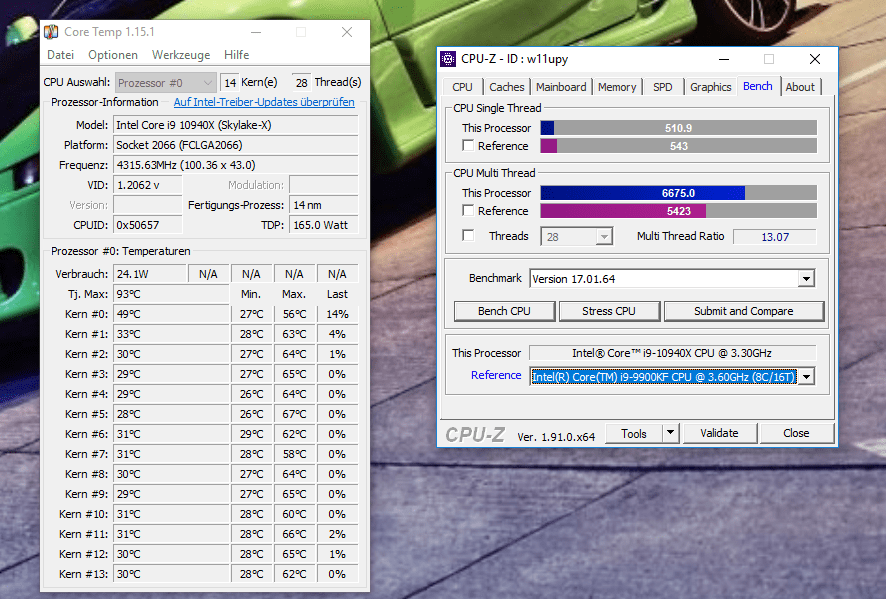Open the Datei menu in Core Temp
886x599 pixels.
[60, 55]
